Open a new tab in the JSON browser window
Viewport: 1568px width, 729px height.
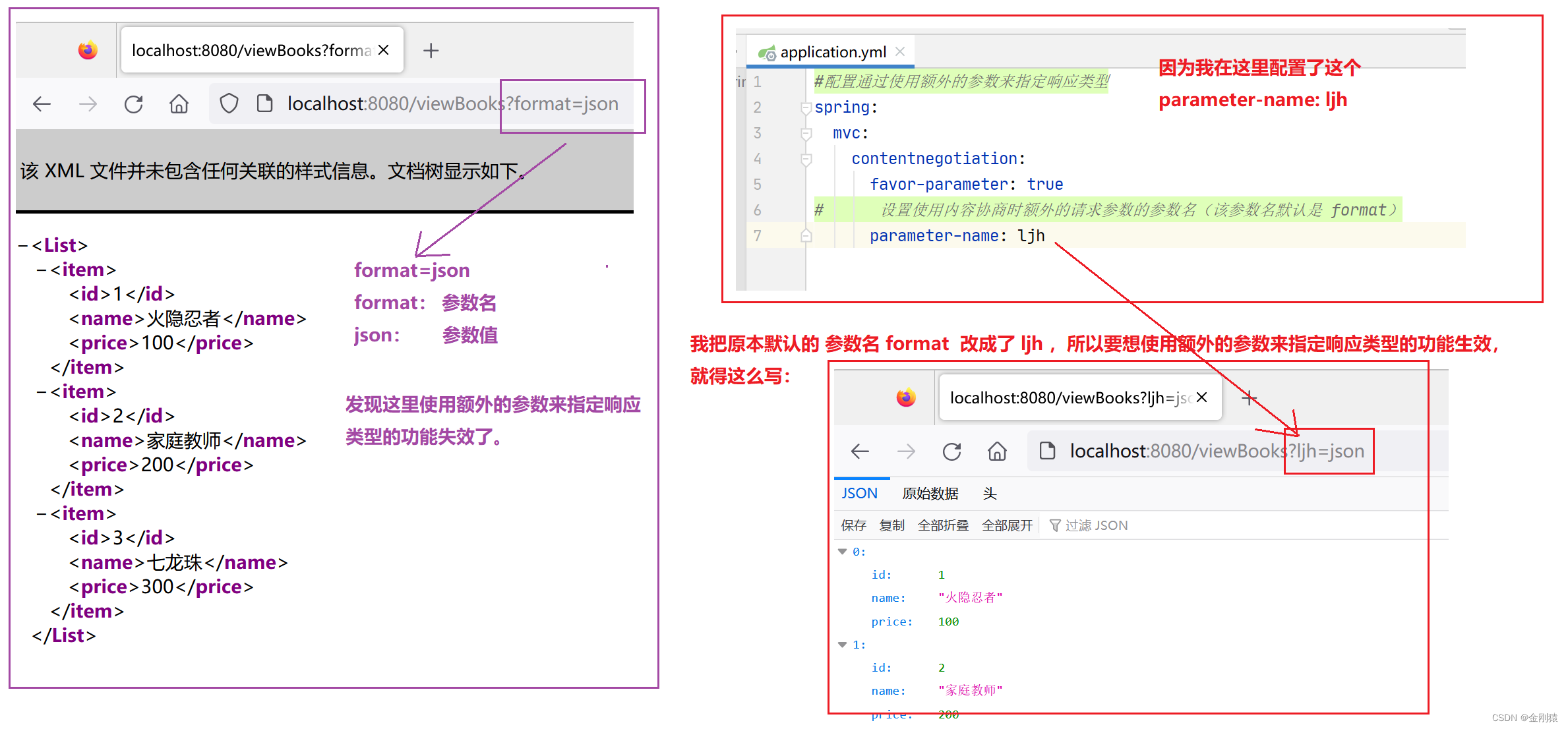click(x=1249, y=397)
